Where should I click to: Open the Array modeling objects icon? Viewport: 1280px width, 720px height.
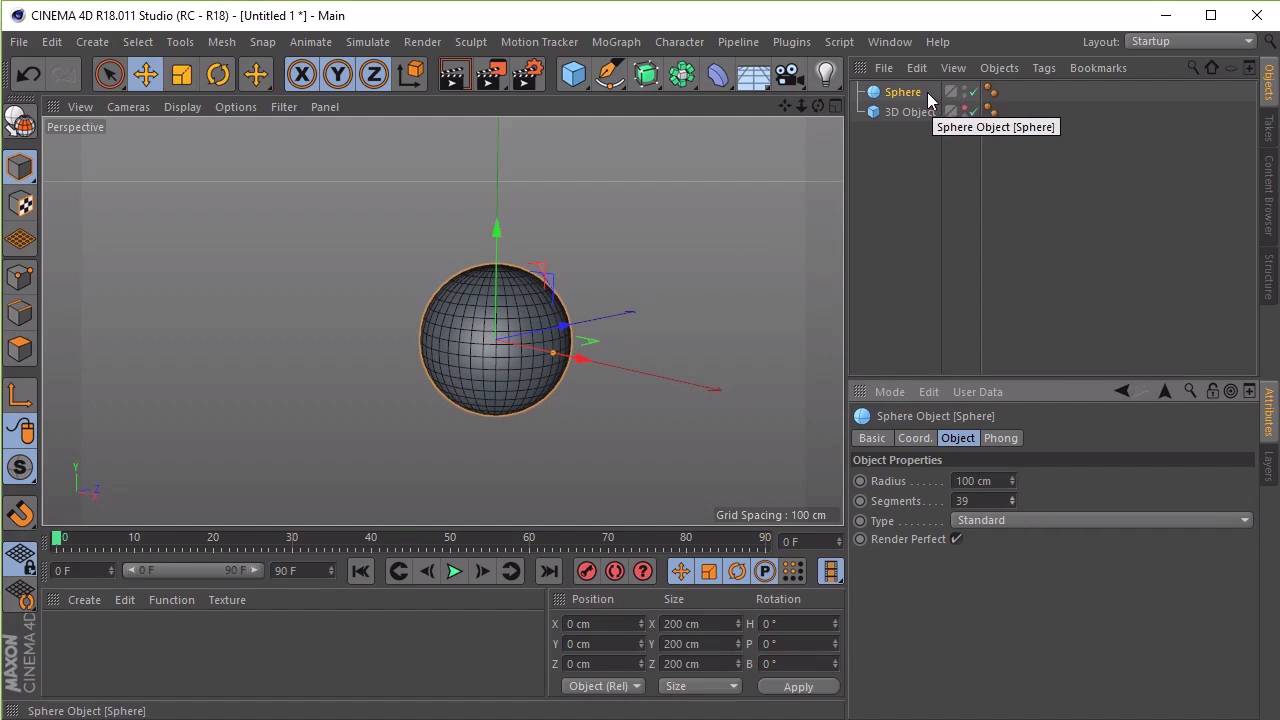(682, 74)
